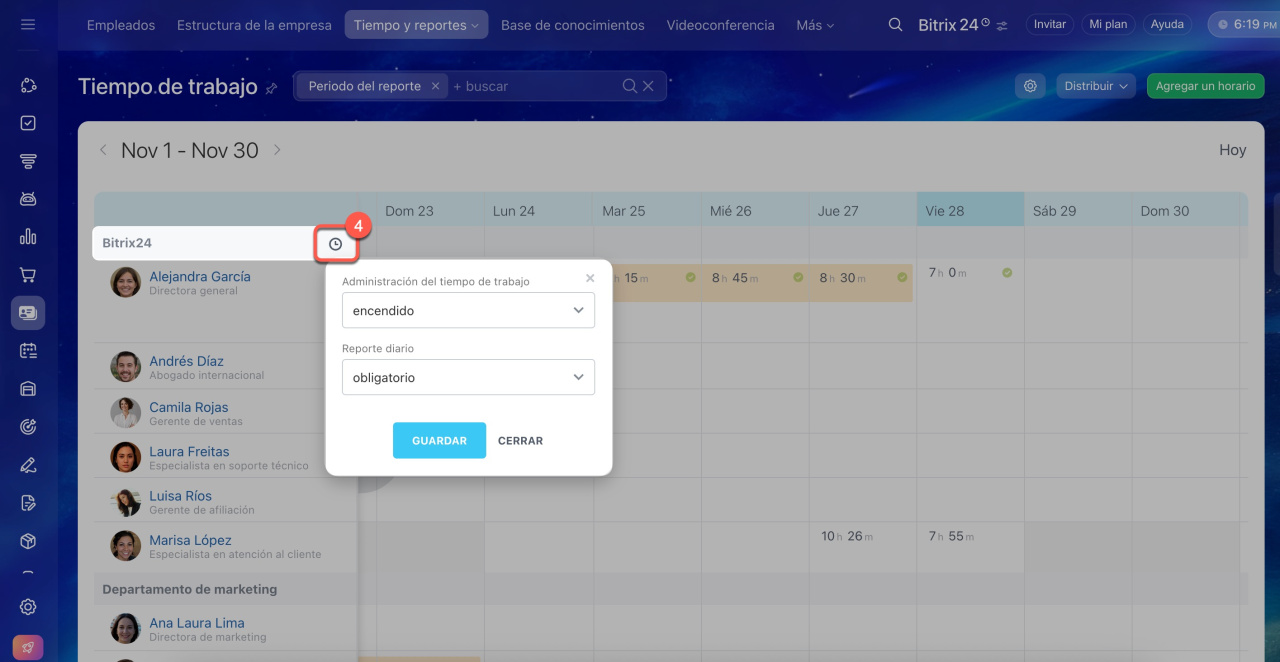Open the hamburger menu in the sidebar

[x=28, y=24]
